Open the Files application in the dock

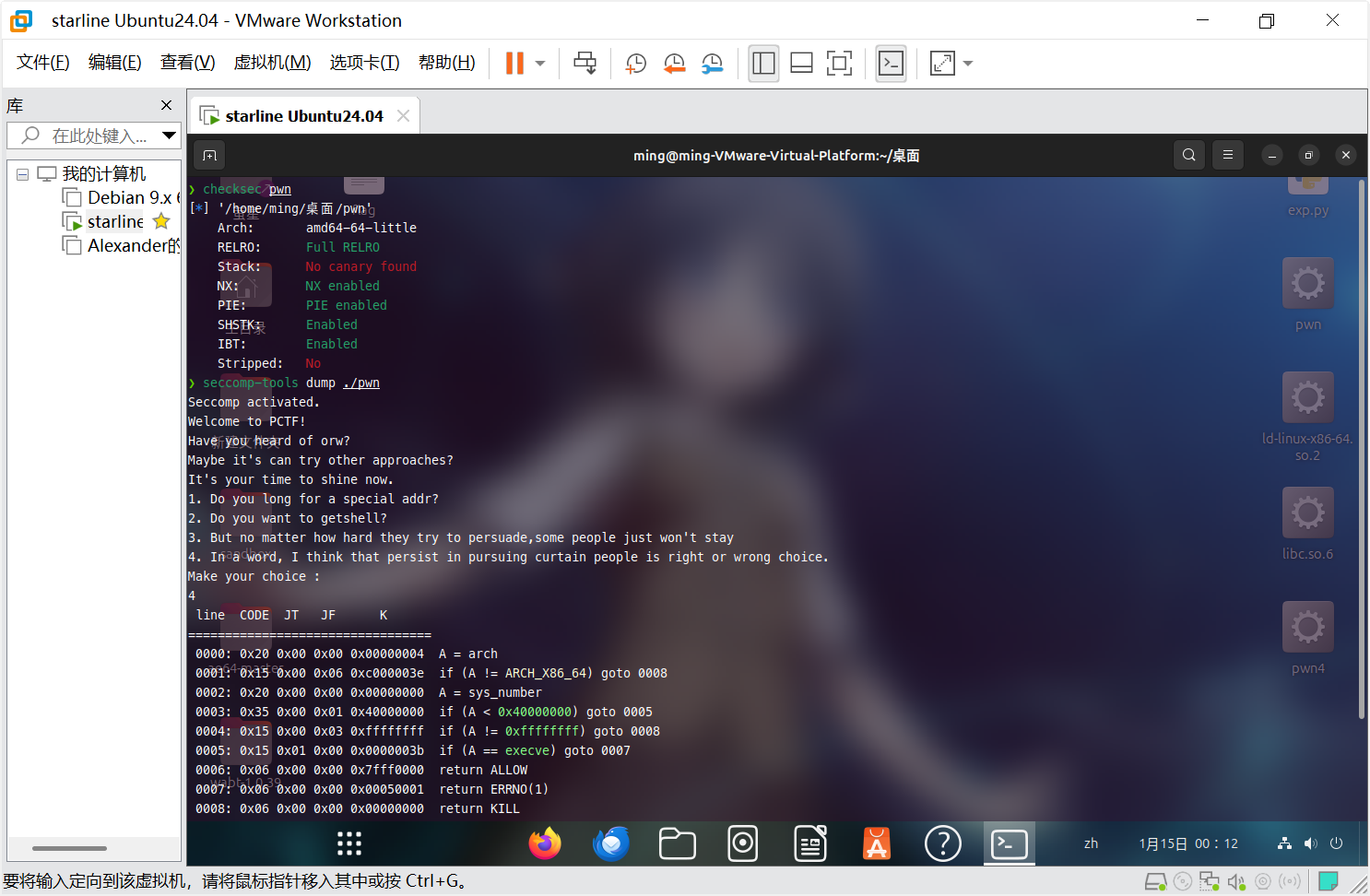coord(677,843)
